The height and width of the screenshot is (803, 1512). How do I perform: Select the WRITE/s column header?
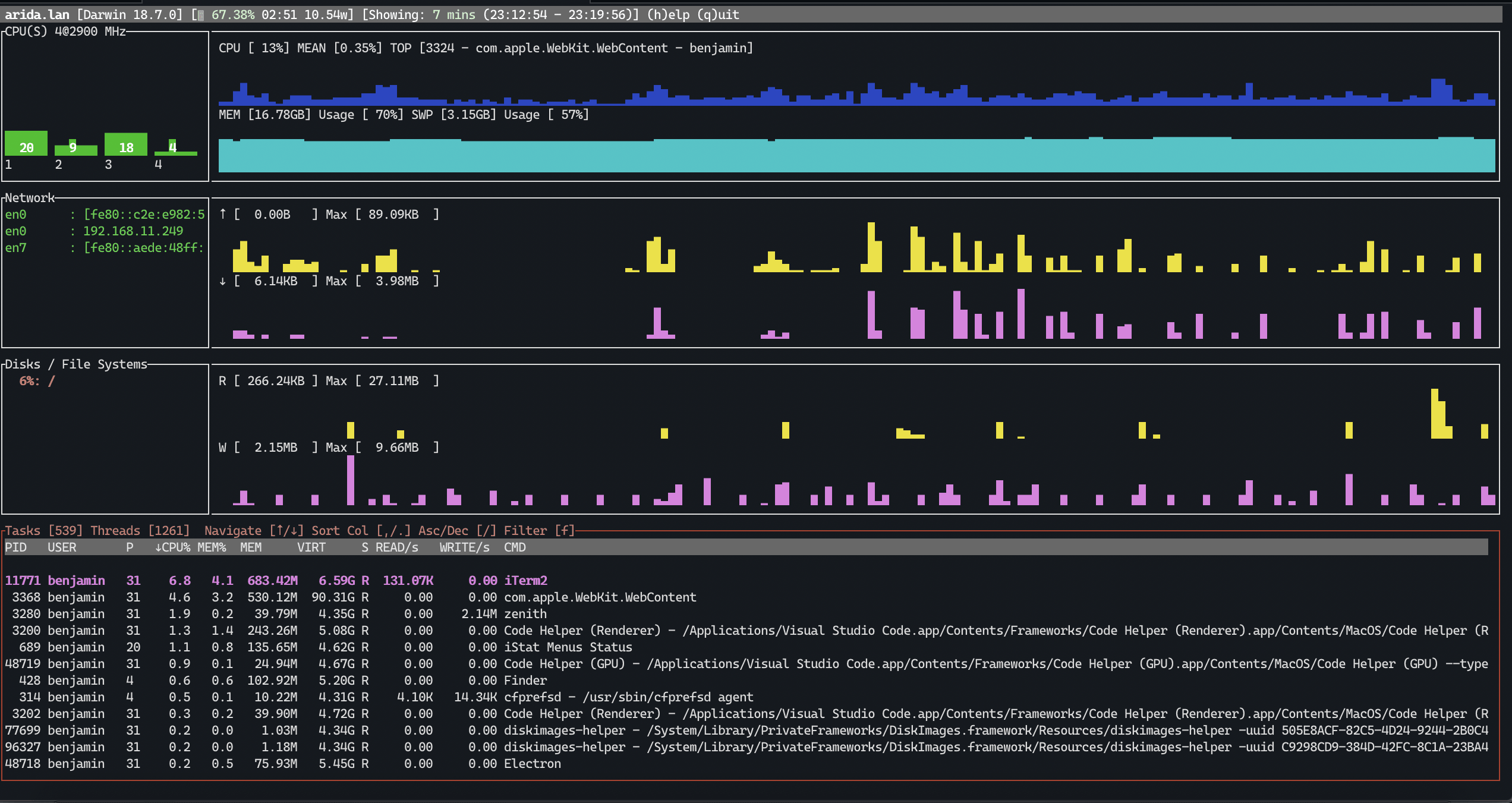pos(465,547)
